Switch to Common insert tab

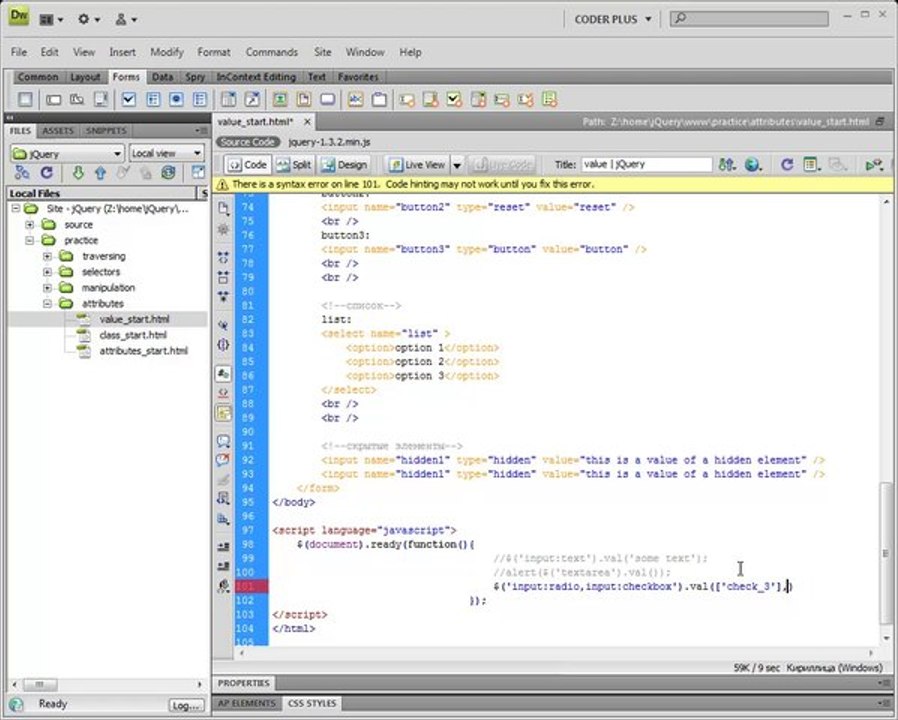(37, 77)
